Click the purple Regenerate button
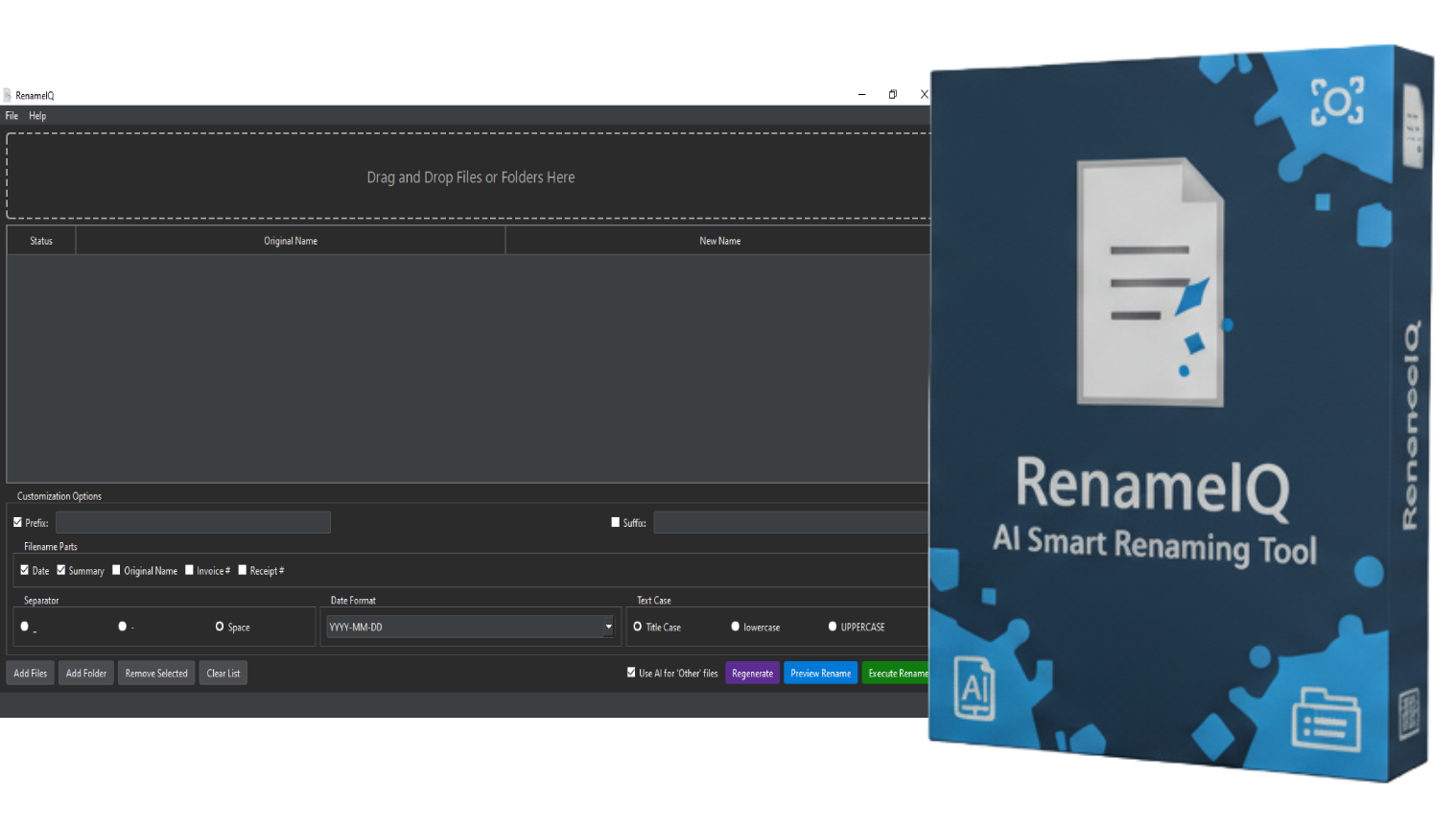1456x831 pixels. tap(752, 673)
